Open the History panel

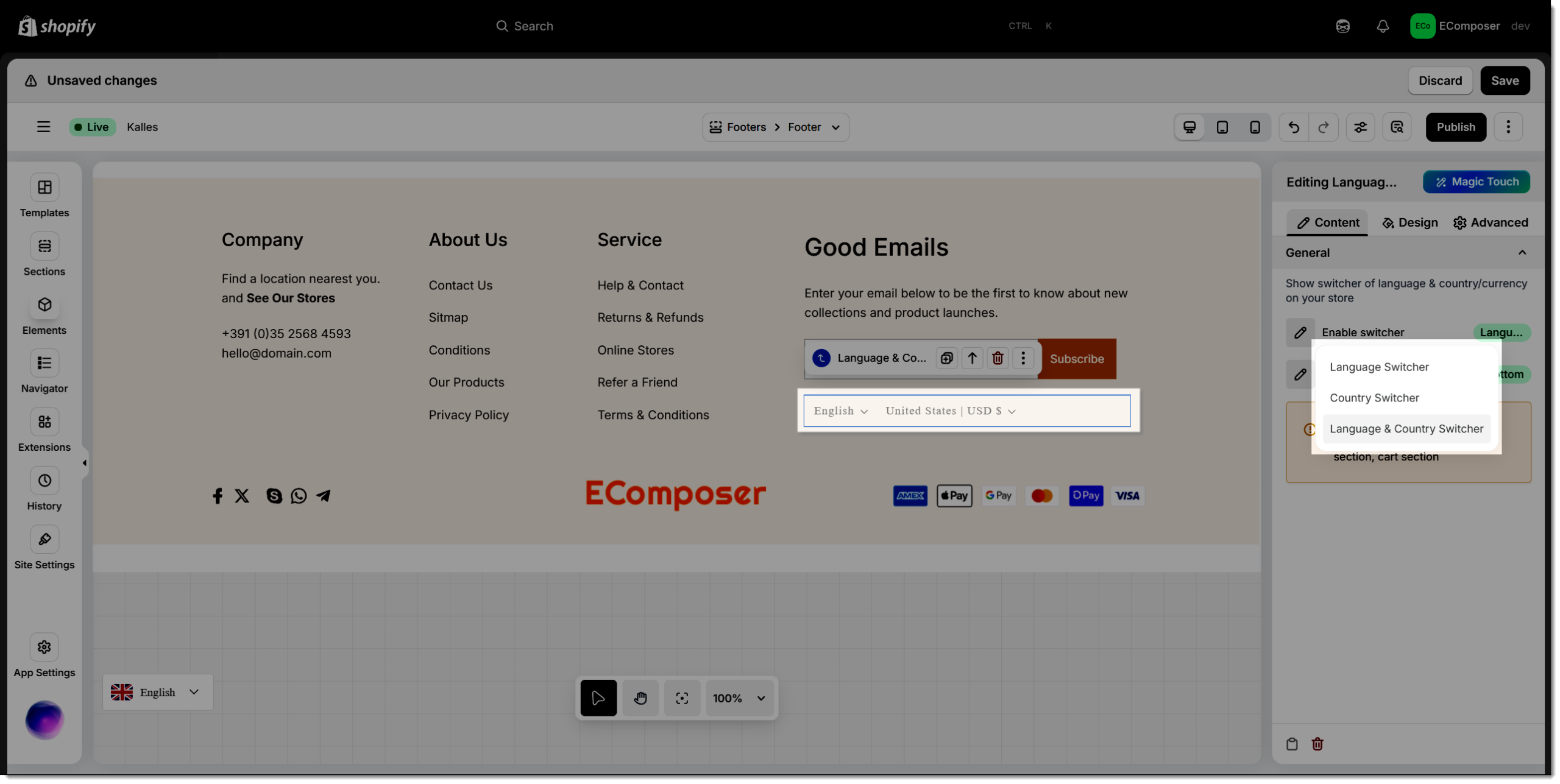point(44,481)
